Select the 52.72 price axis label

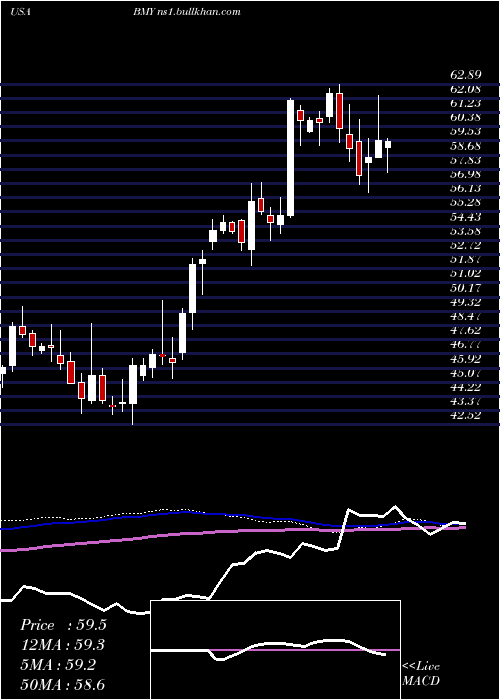(x=465, y=245)
